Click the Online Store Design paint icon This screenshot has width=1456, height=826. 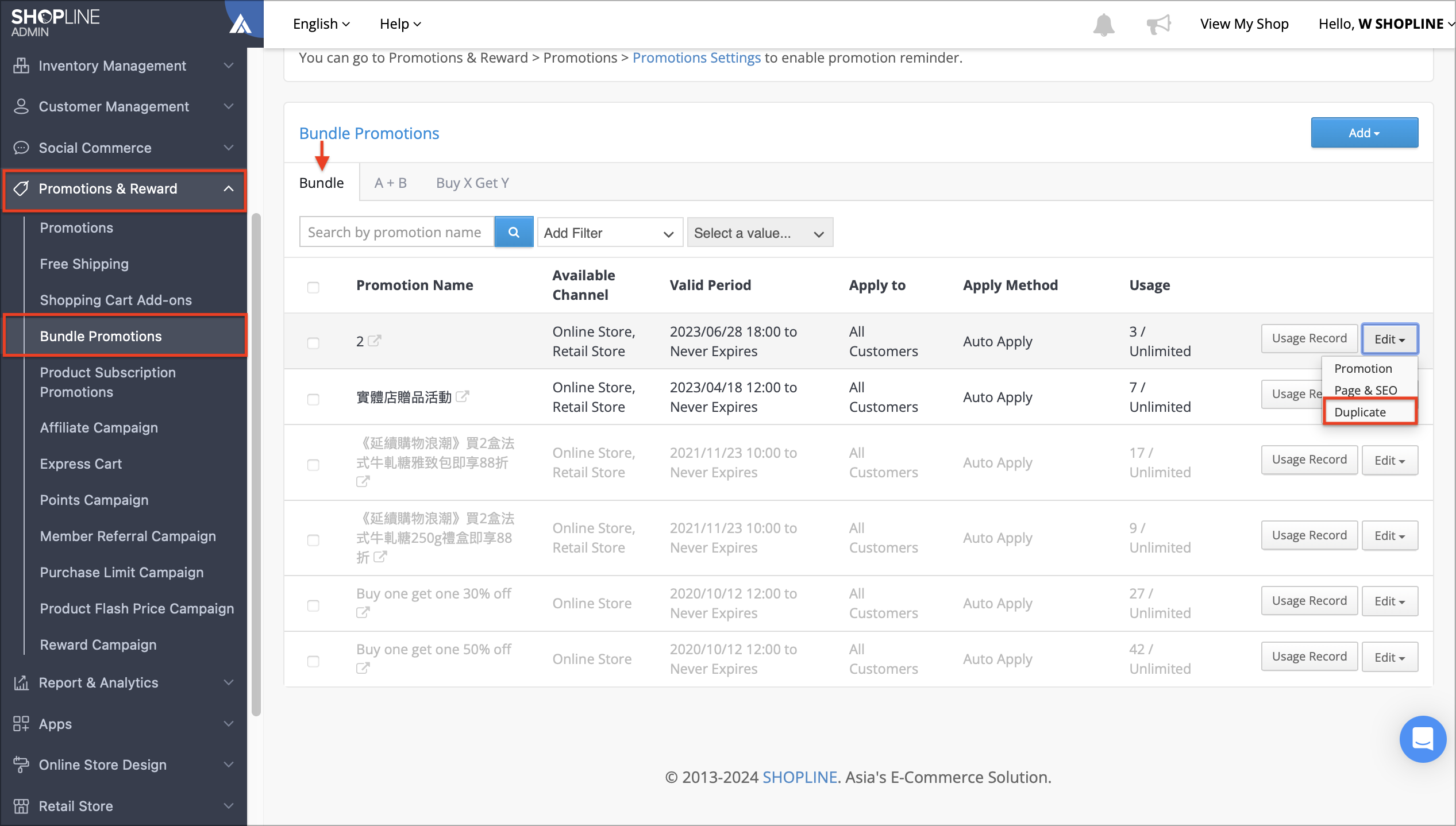(21, 765)
